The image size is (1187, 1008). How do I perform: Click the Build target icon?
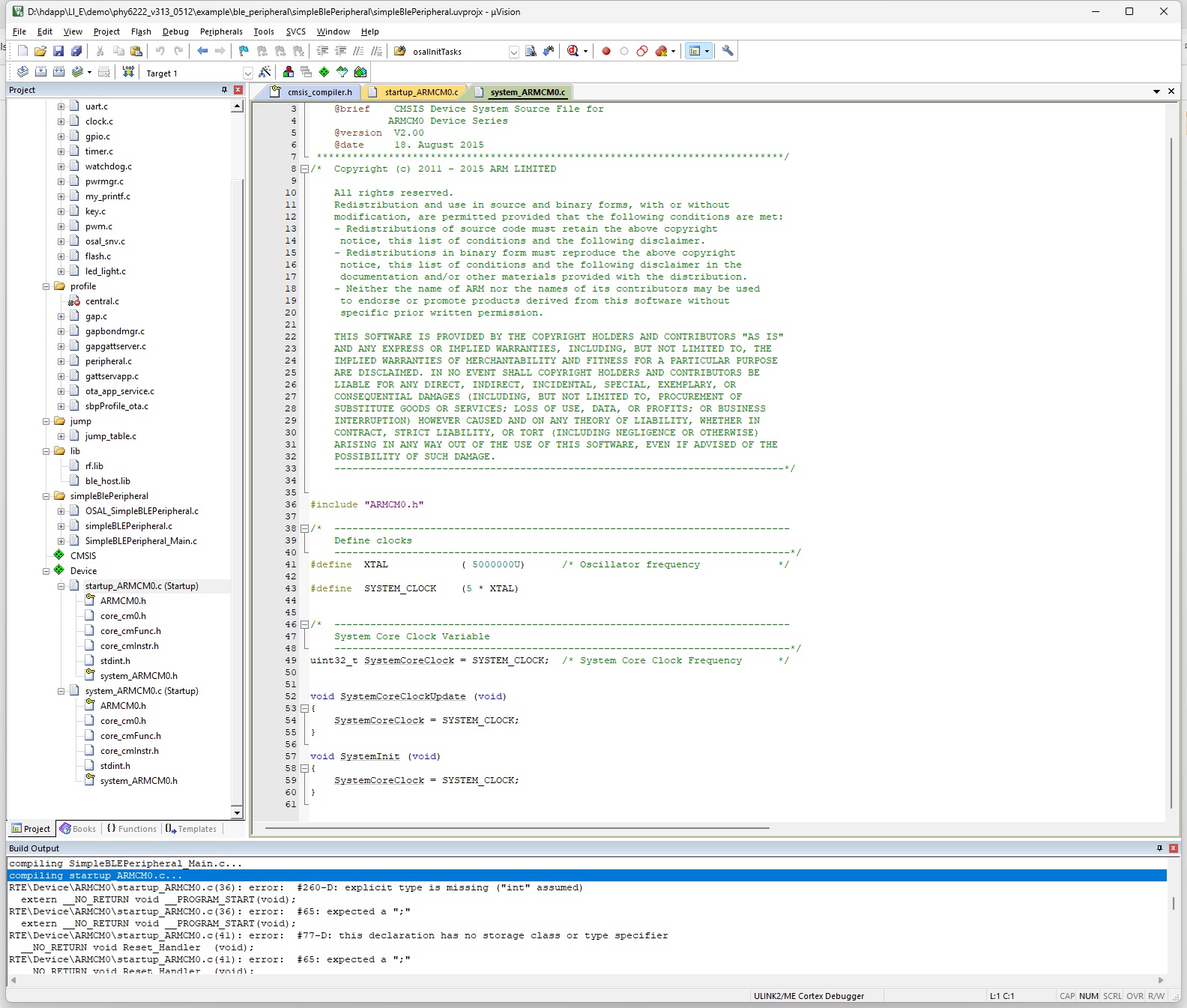tap(40, 72)
